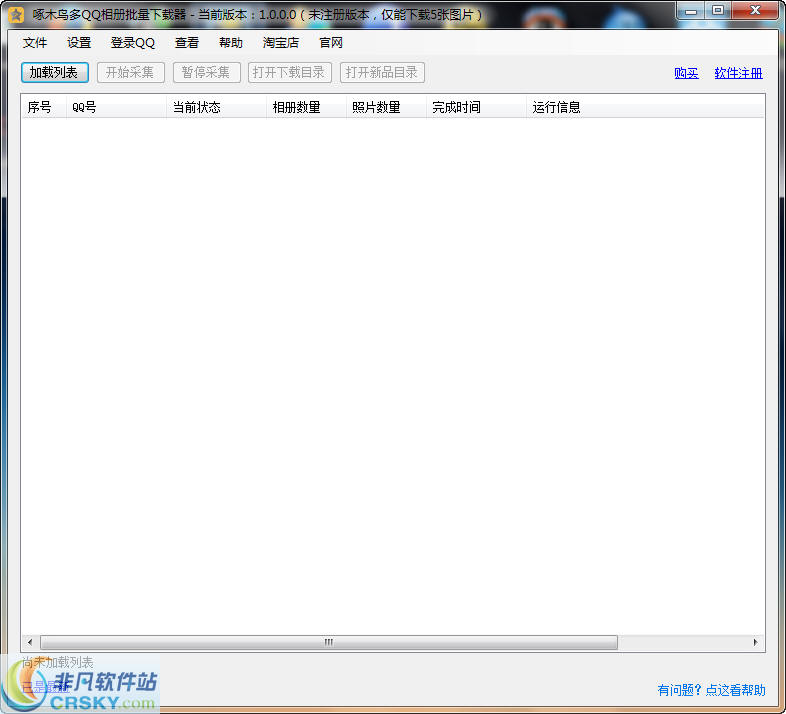Open the 设置 menu
Screen dimensions: 786x714
pos(79,43)
